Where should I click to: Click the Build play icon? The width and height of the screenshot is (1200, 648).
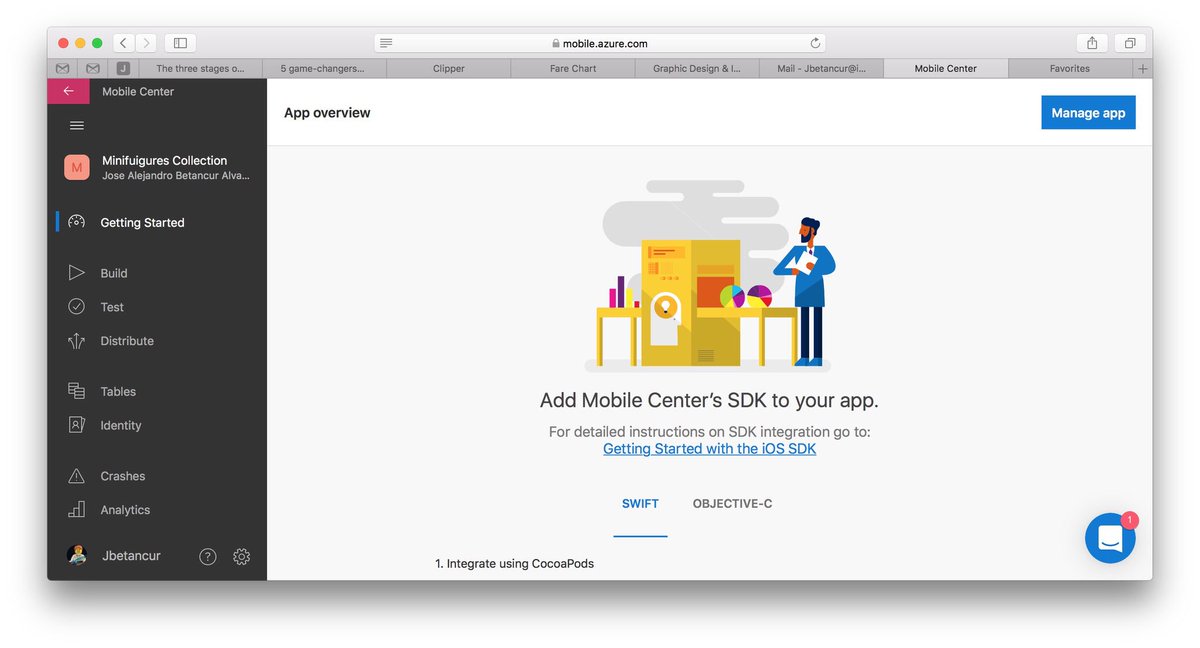coord(76,273)
